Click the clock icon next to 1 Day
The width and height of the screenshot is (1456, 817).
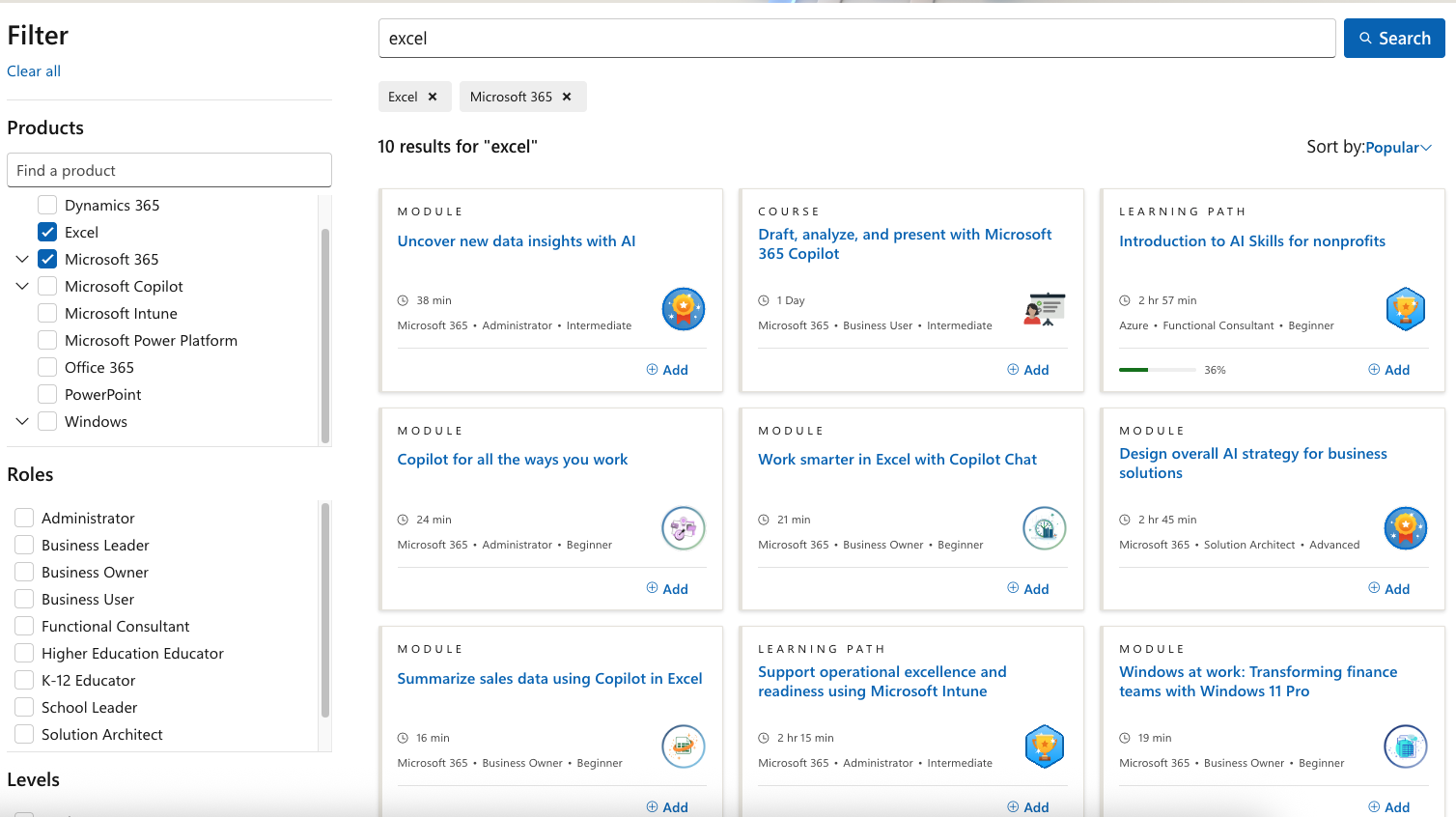click(764, 300)
